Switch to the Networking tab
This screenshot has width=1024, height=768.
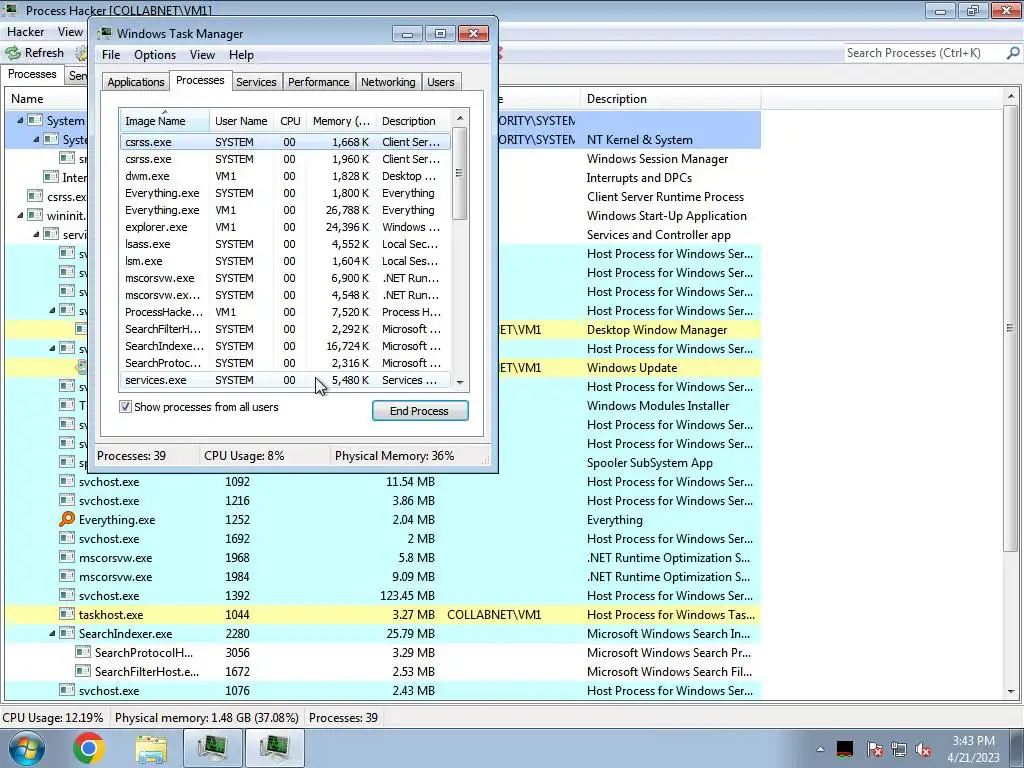pos(388,82)
